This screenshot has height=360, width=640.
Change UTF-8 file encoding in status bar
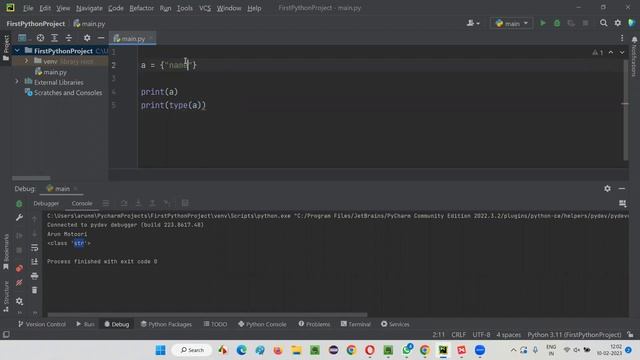(x=481, y=335)
